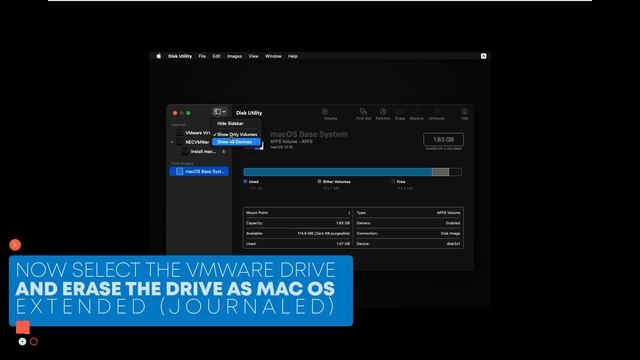
Task: Click the Free legend label
Action: (401, 182)
